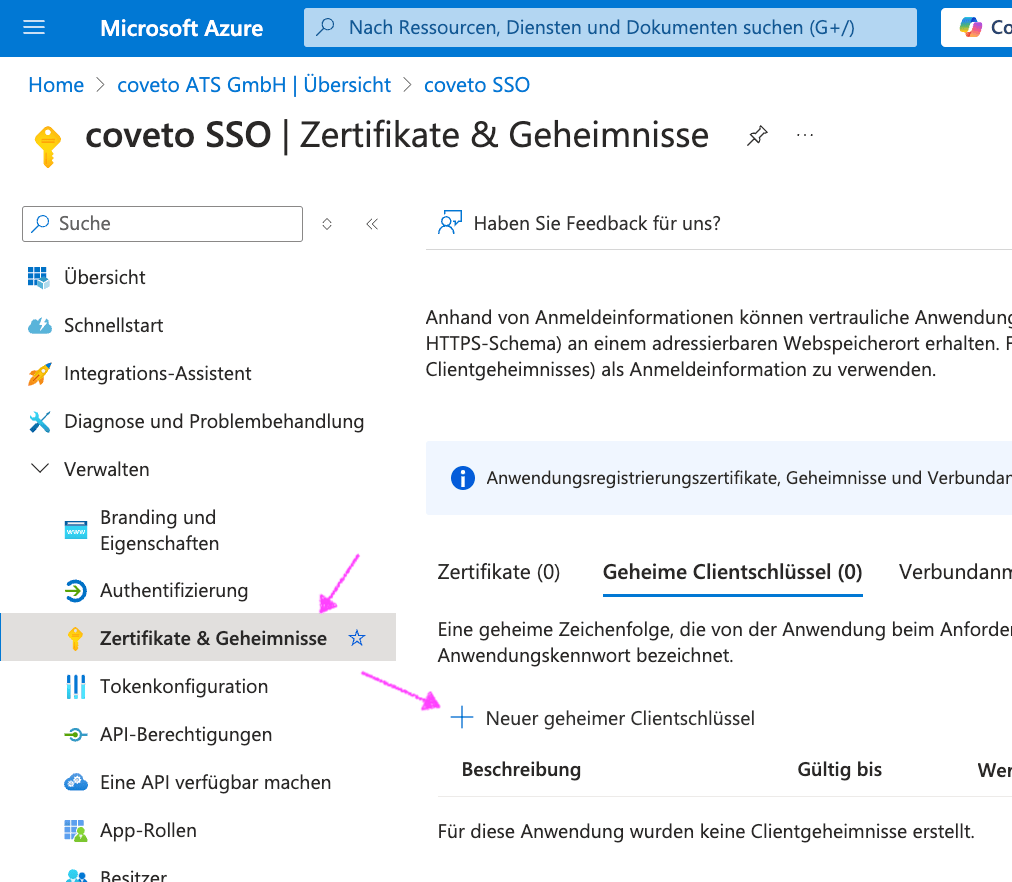Collapse the Verwalten section chevron

tap(40, 469)
